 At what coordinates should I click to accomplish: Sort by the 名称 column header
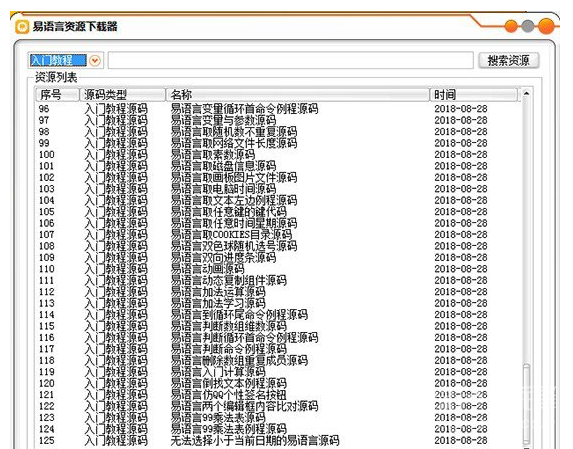pyautogui.click(x=297, y=95)
